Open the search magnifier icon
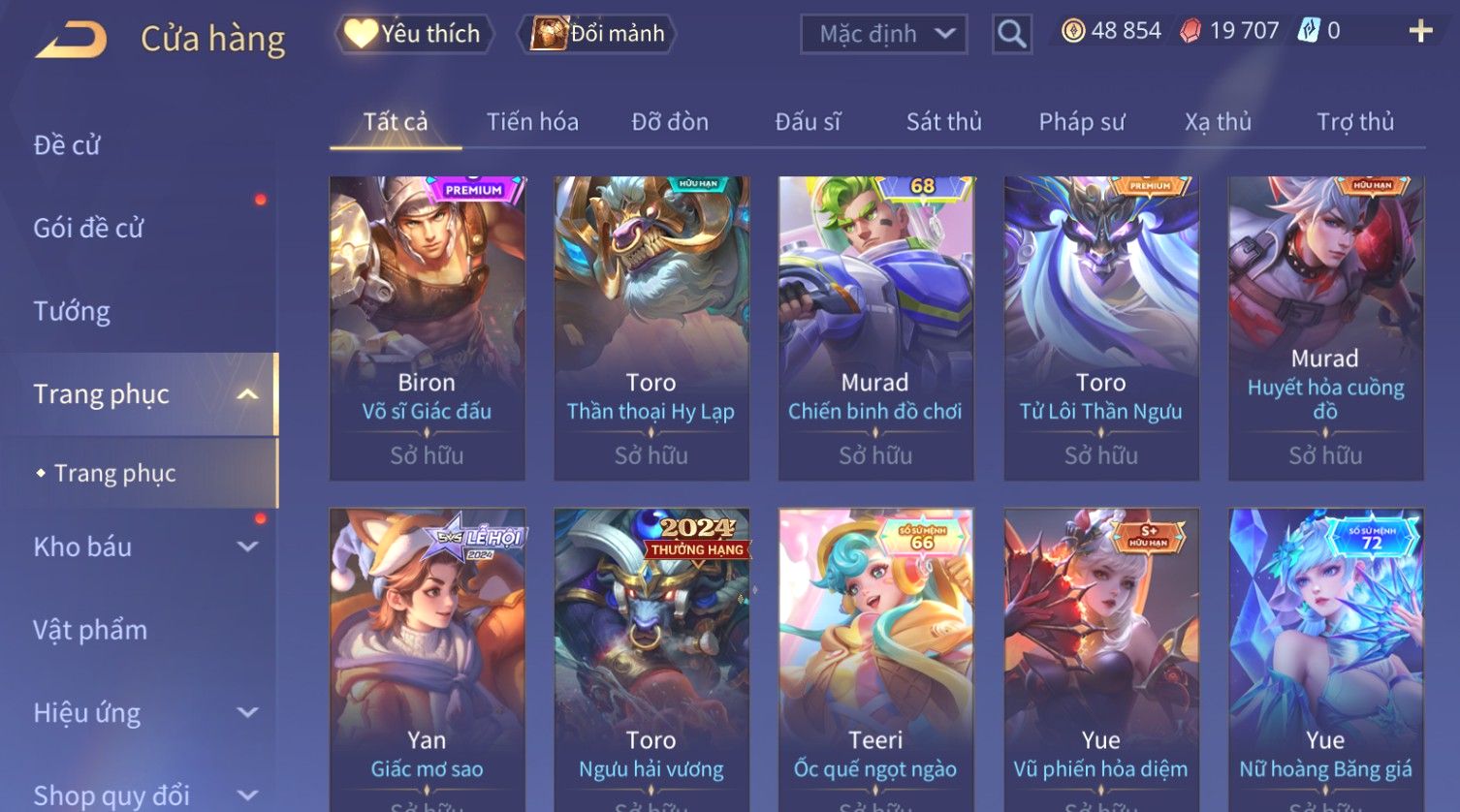Screen dimensions: 1460x812 [1011, 35]
